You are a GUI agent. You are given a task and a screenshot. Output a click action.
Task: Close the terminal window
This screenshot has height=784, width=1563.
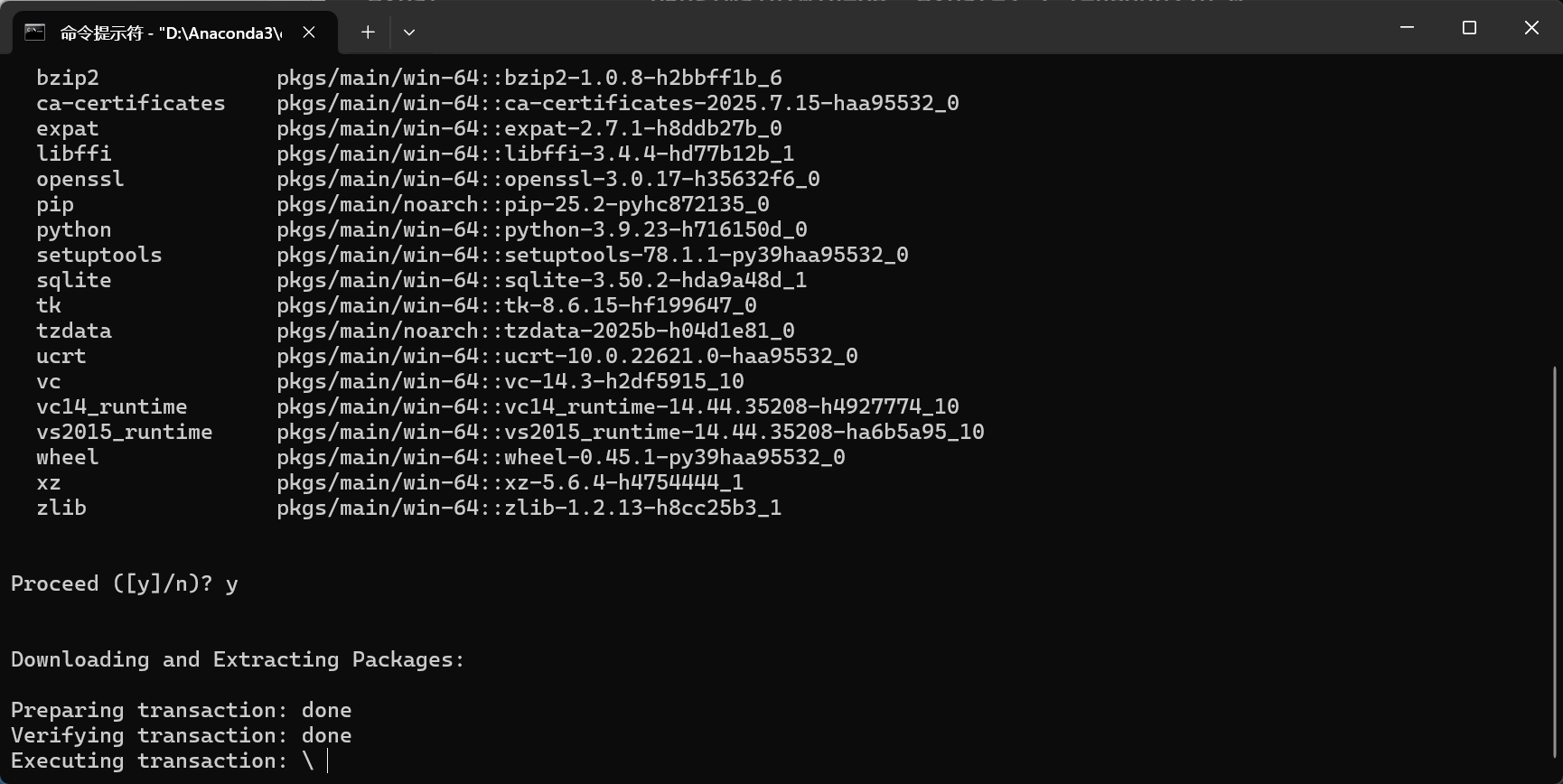click(1531, 28)
